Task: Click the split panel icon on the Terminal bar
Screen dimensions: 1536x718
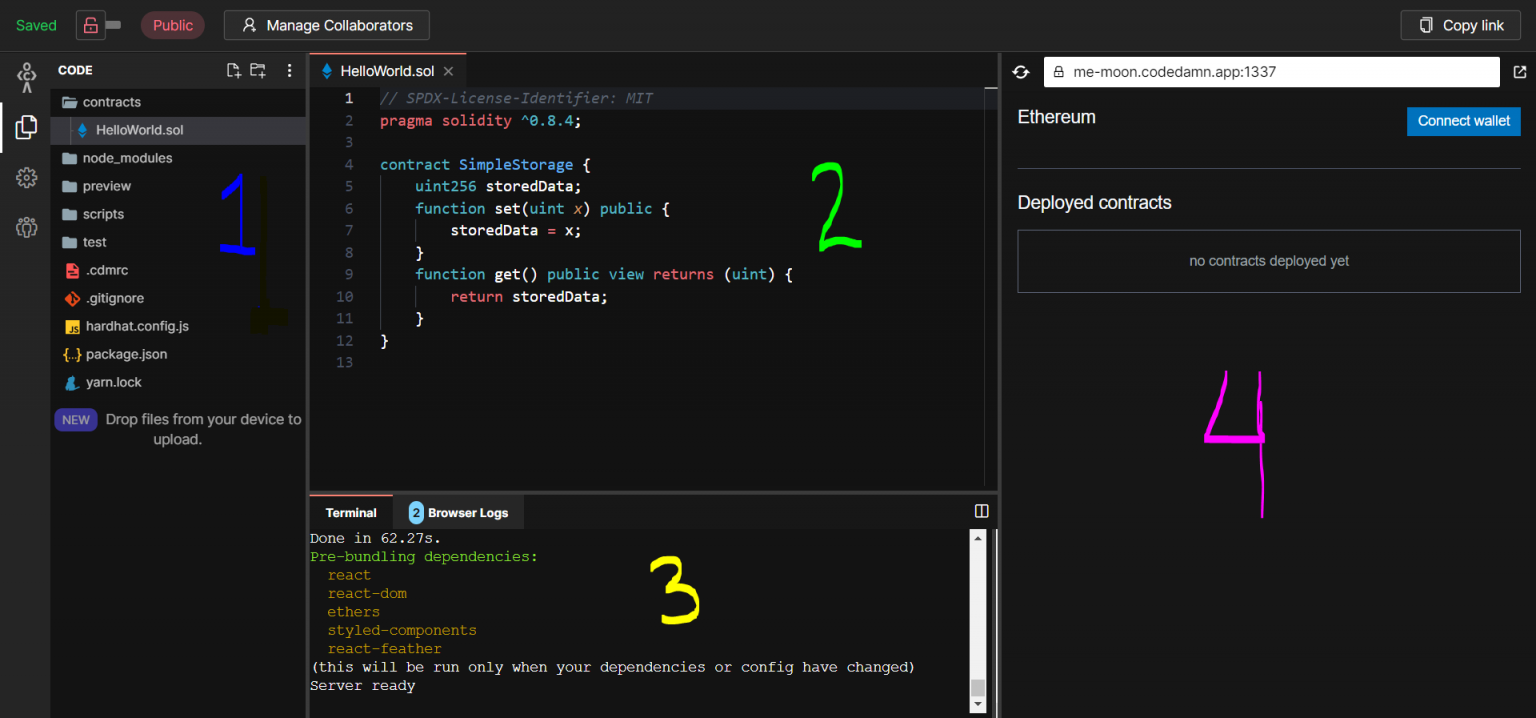Action: click(x=981, y=511)
